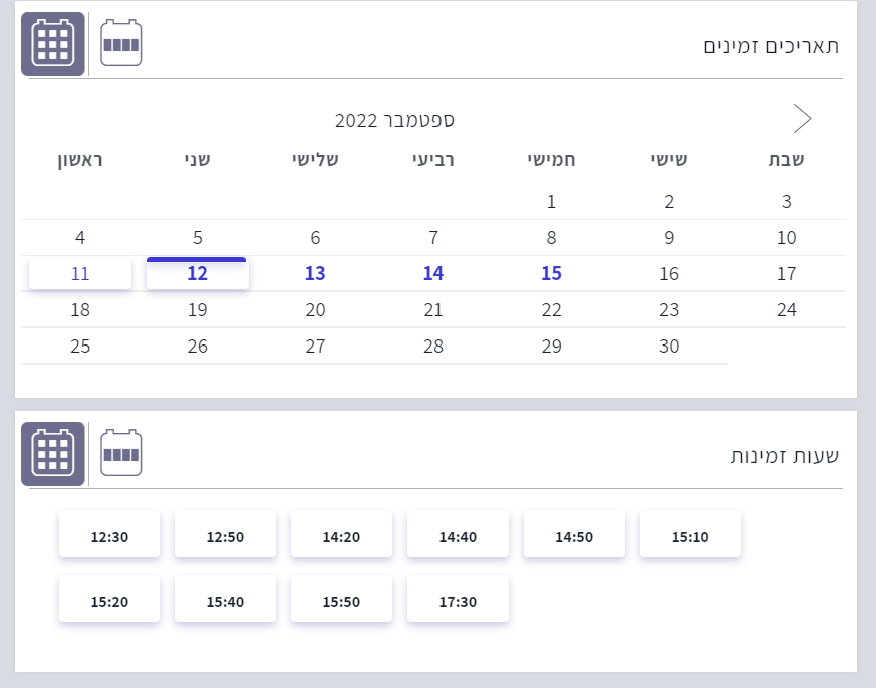Switch available hours to strip view

point(122,454)
